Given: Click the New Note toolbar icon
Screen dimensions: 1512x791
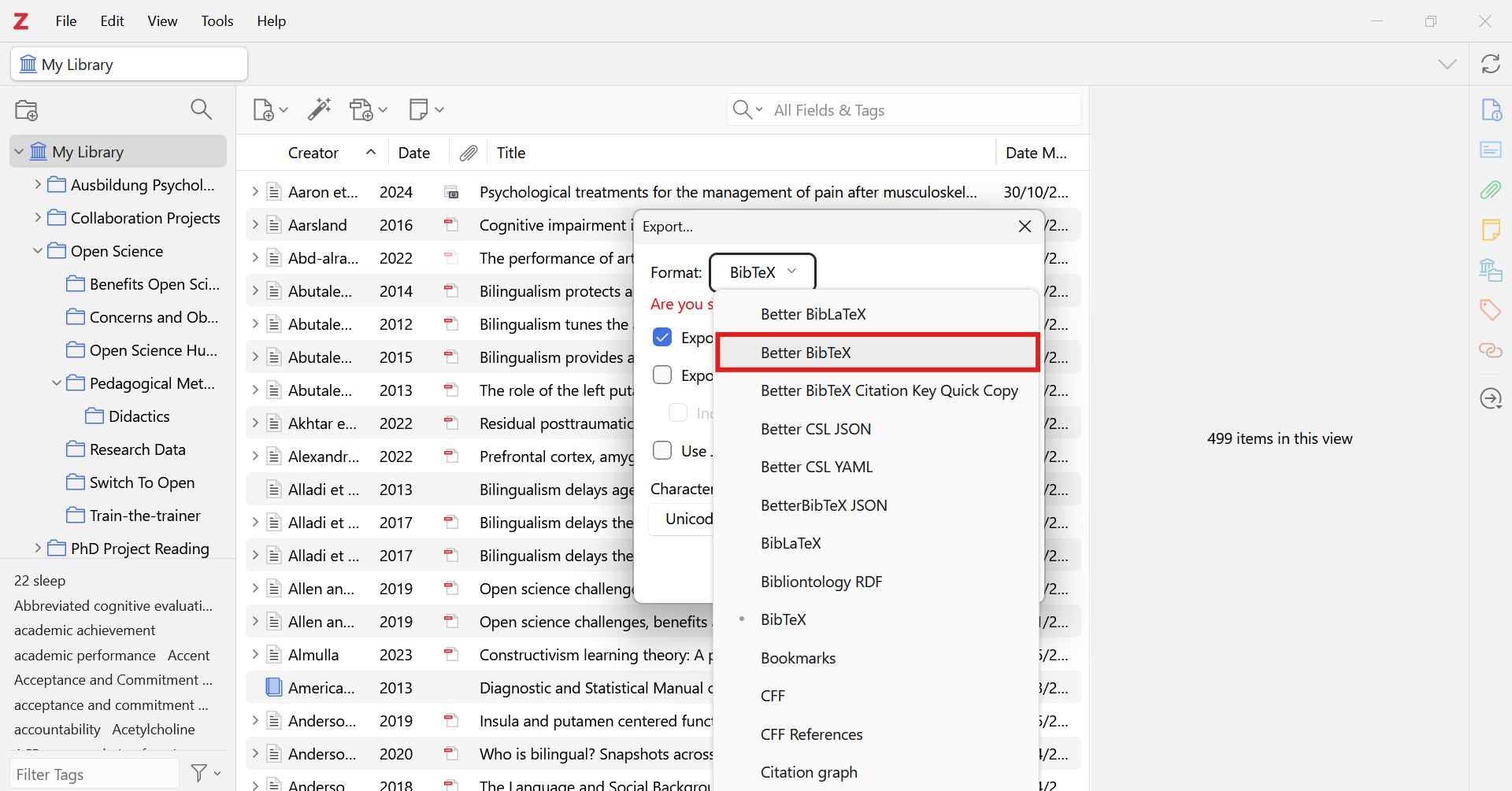Looking at the screenshot, I should [426, 109].
